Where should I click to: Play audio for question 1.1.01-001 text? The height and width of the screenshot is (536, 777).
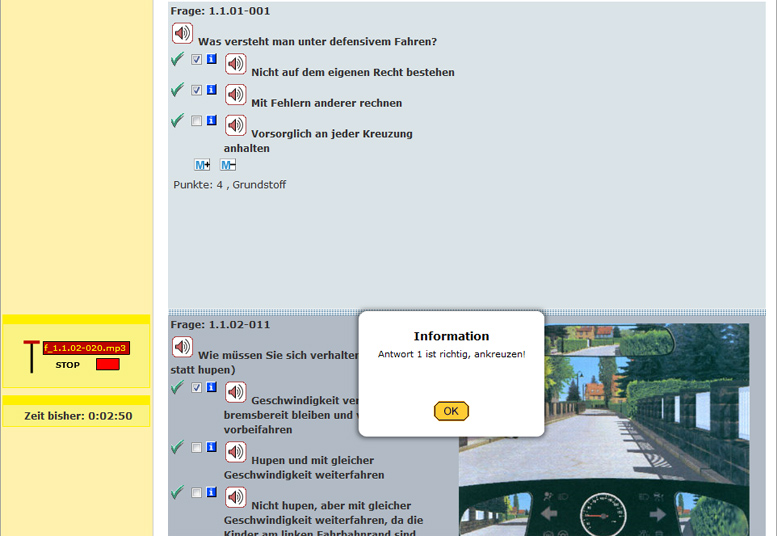coord(182,34)
